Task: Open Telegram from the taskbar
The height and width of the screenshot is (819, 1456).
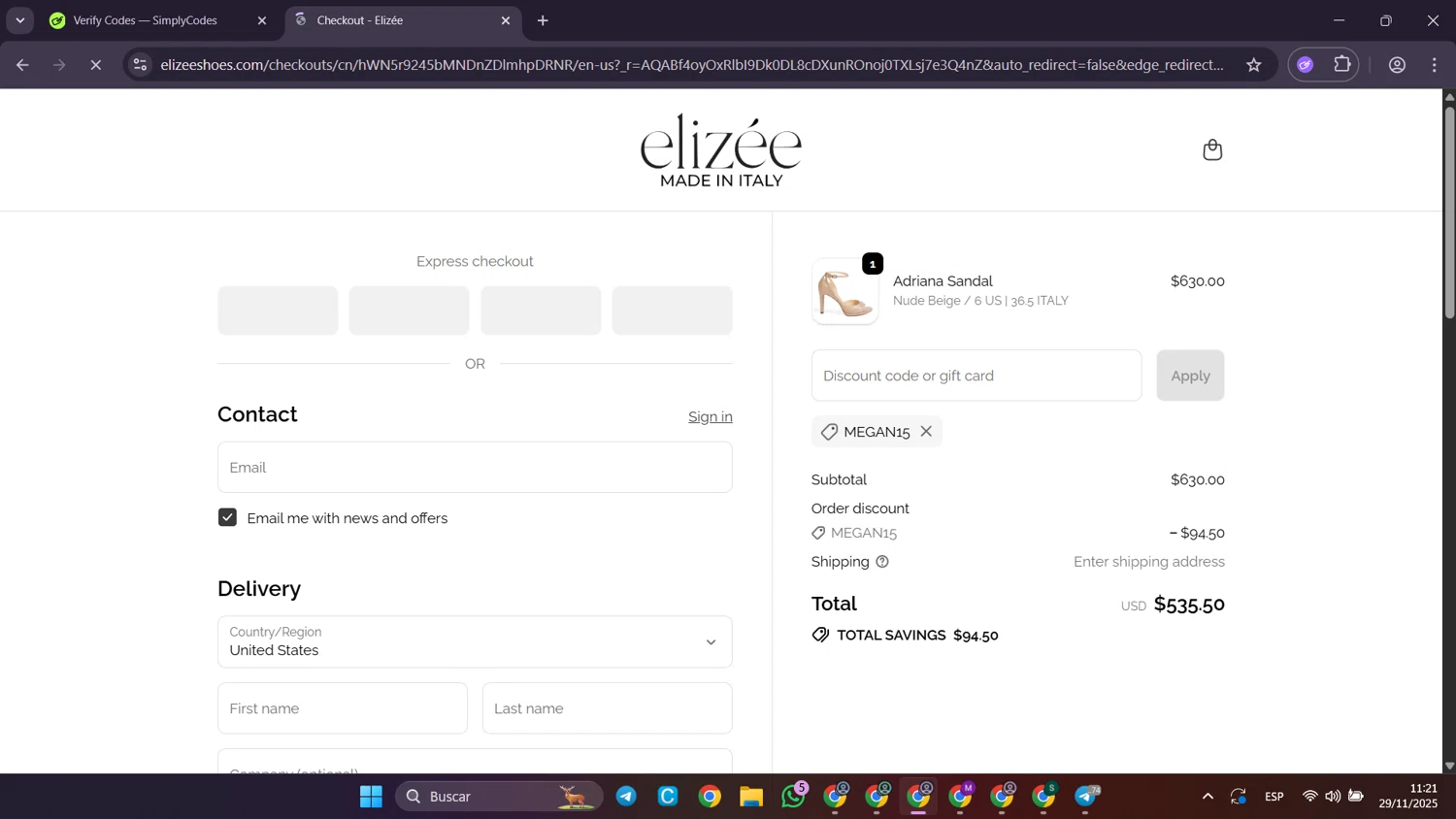Action: pyautogui.click(x=626, y=797)
